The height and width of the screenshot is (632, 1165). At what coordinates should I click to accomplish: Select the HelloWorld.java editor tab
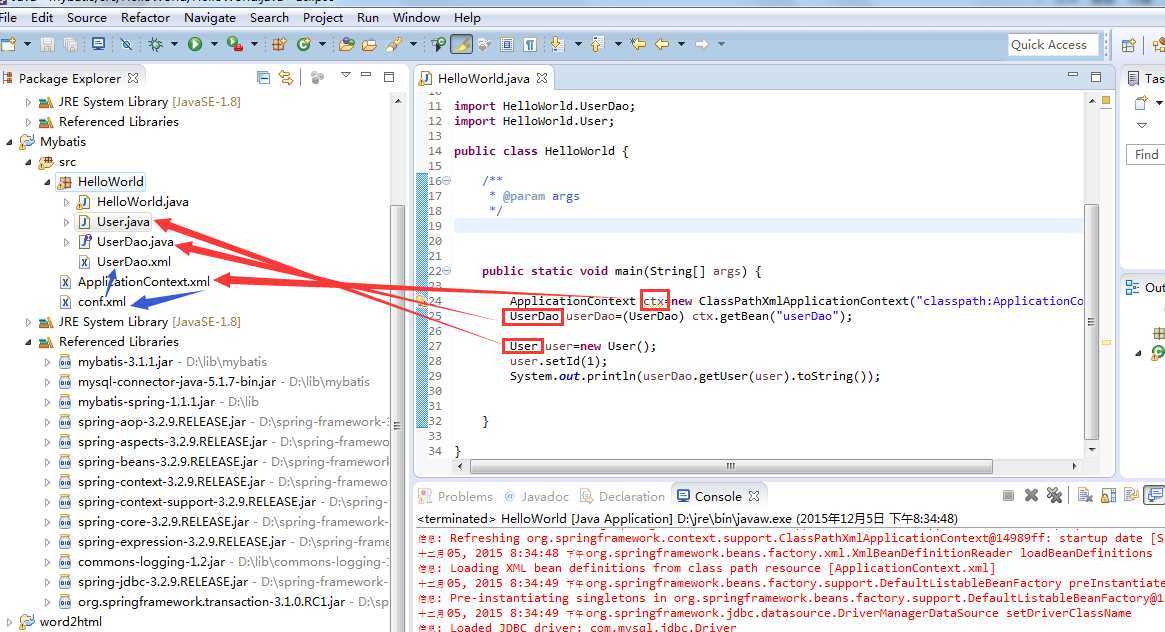(483, 78)
